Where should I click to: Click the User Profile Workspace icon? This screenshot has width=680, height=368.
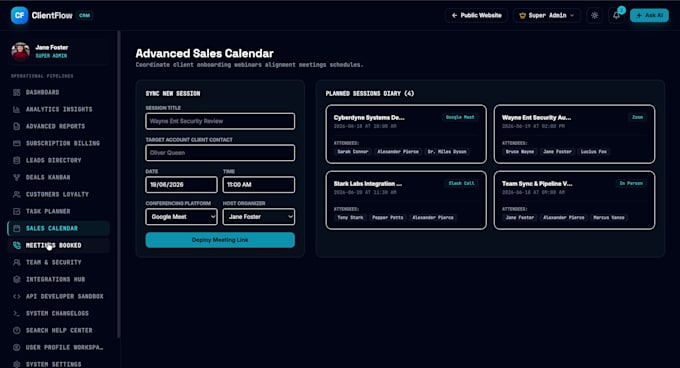tap(16, 347)
